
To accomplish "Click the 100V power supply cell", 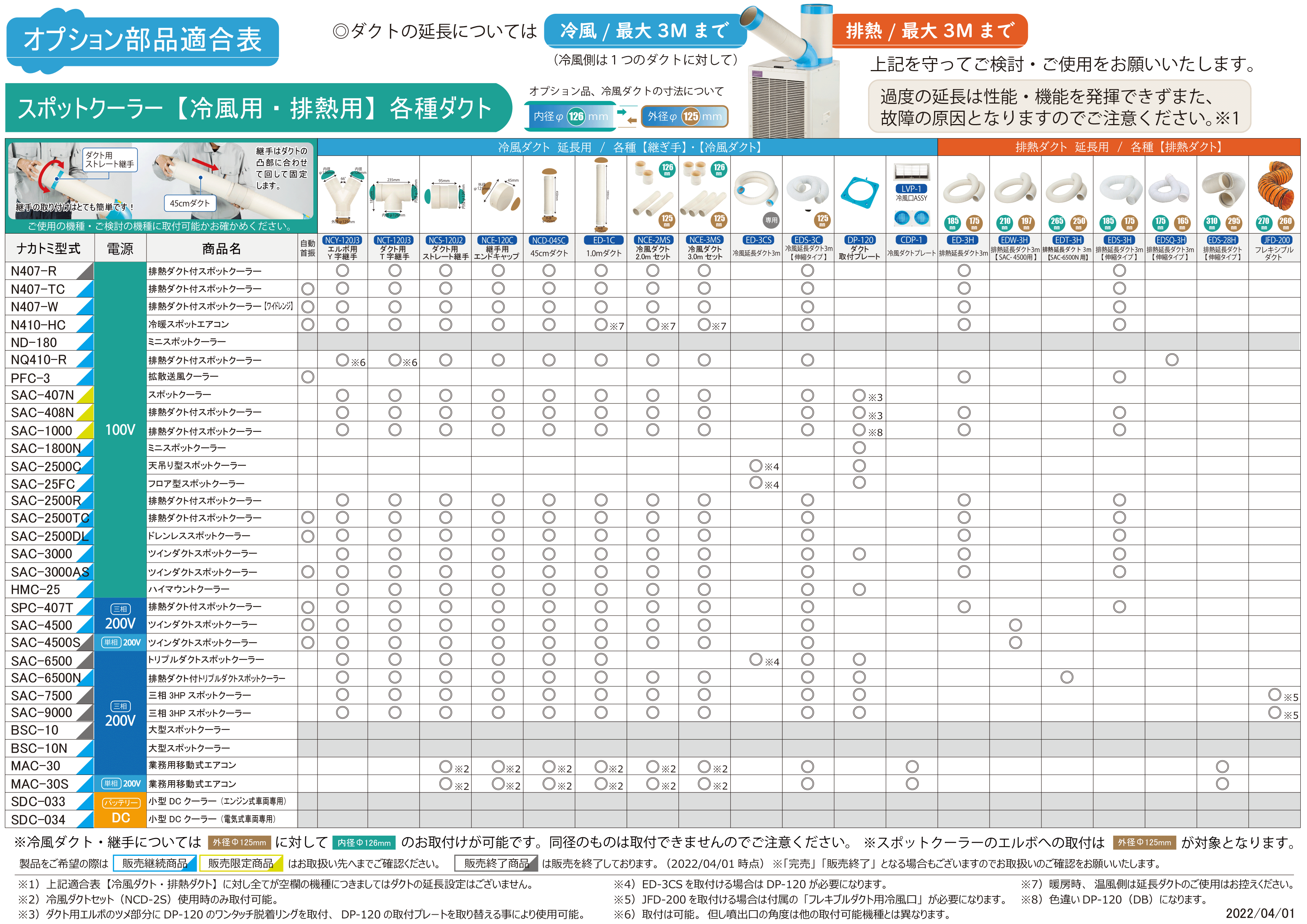I will pos(120,430).
